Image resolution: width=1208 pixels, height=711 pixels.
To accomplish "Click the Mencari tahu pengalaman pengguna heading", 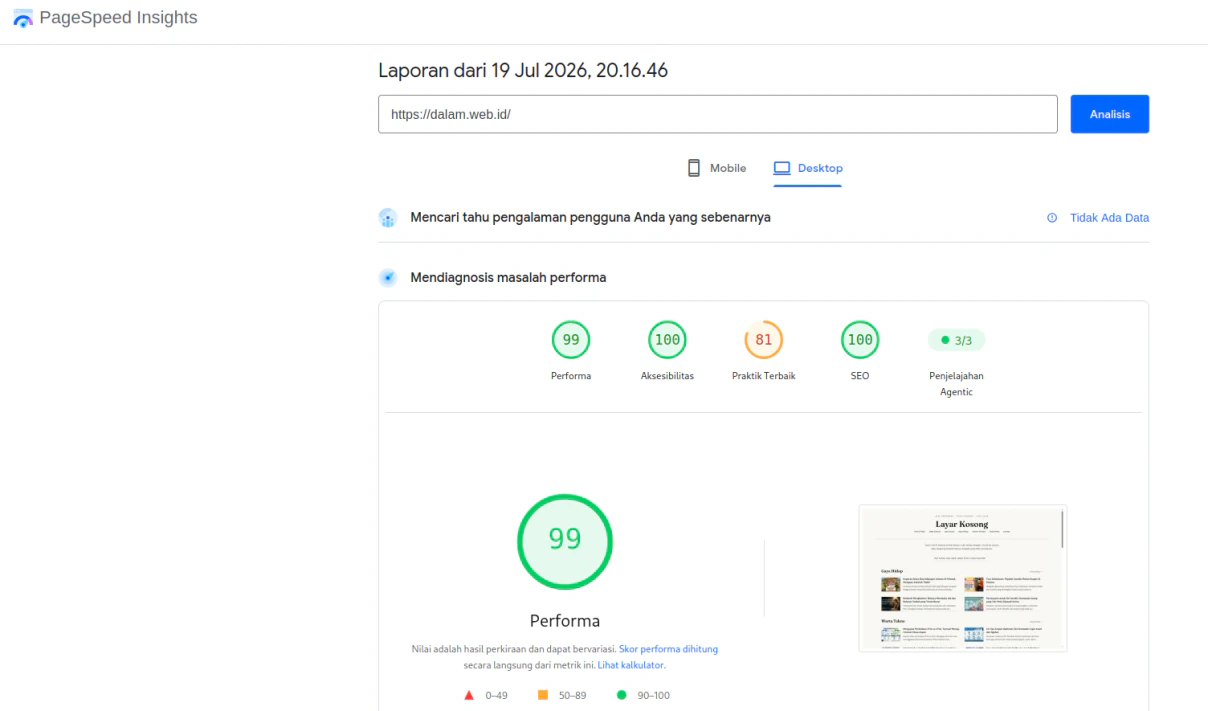I will (x=590, y=217).
